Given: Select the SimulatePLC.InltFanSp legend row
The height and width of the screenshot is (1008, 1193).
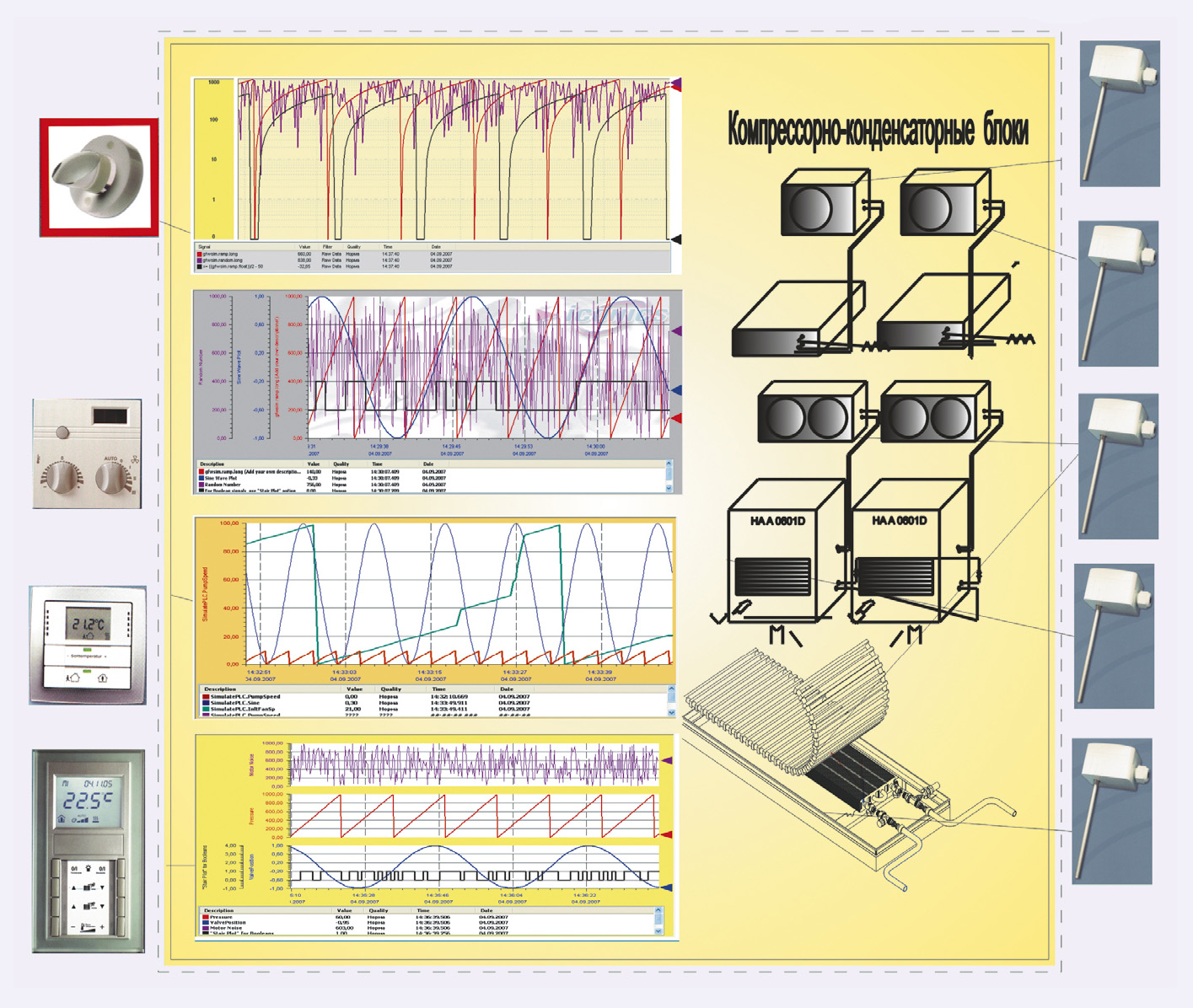Looking at the screenshot, I should click(x=434, y=709).
